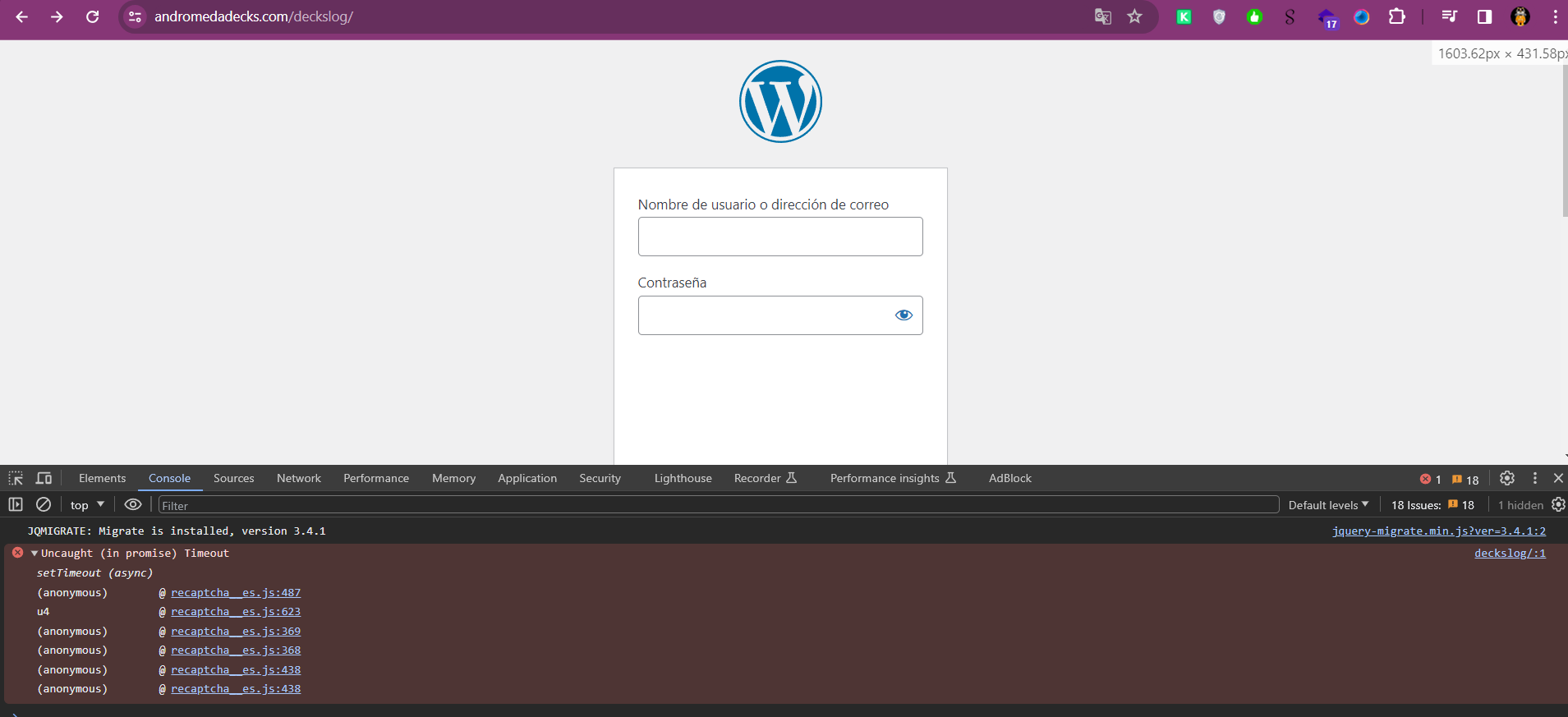Click the WordPress logo
This screenshot has width=1568, height=717.
[x=780, y=101]
